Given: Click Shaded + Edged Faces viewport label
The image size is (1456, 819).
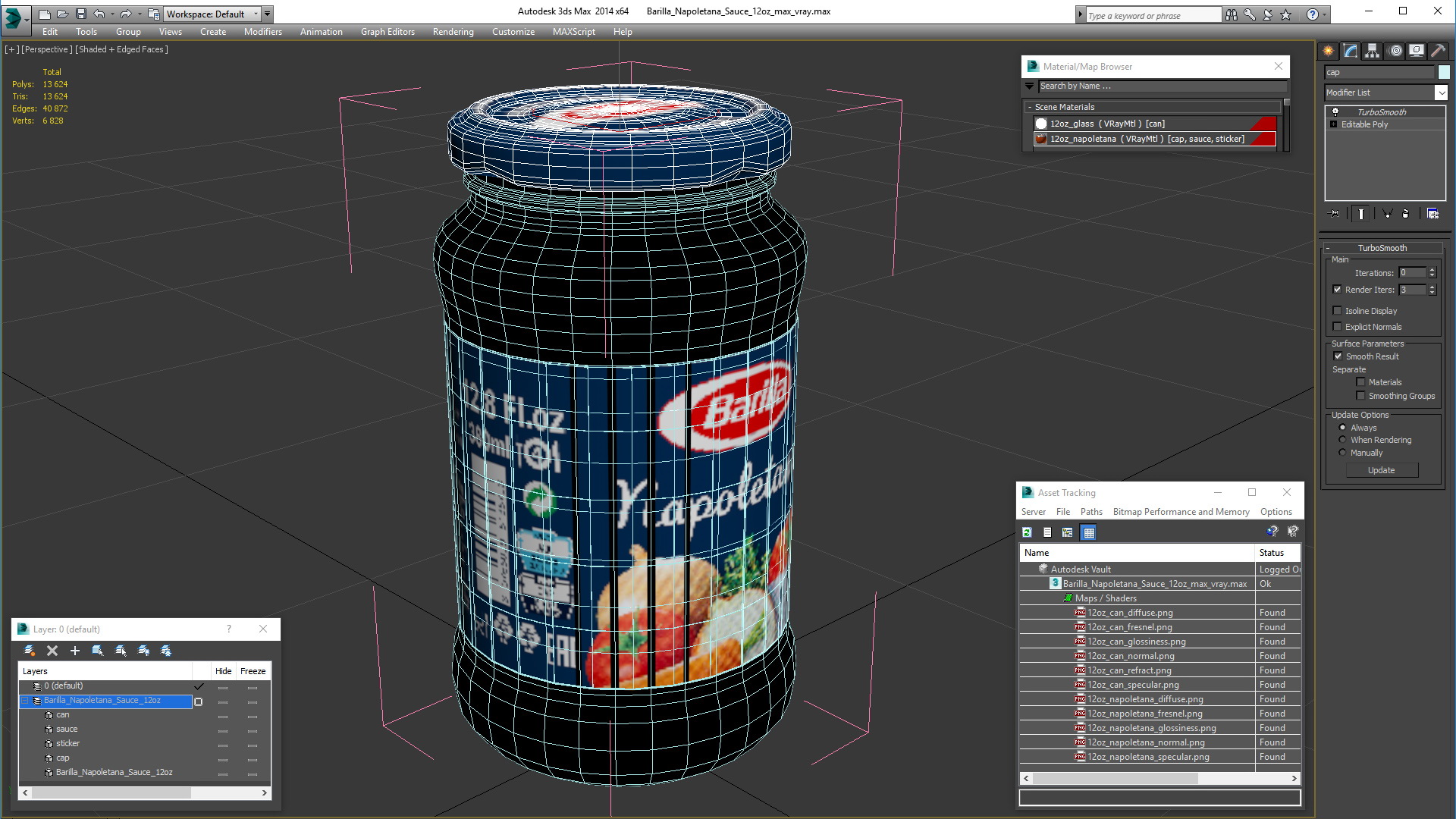Looking at the screenshot, I should [x=121, y=49].
